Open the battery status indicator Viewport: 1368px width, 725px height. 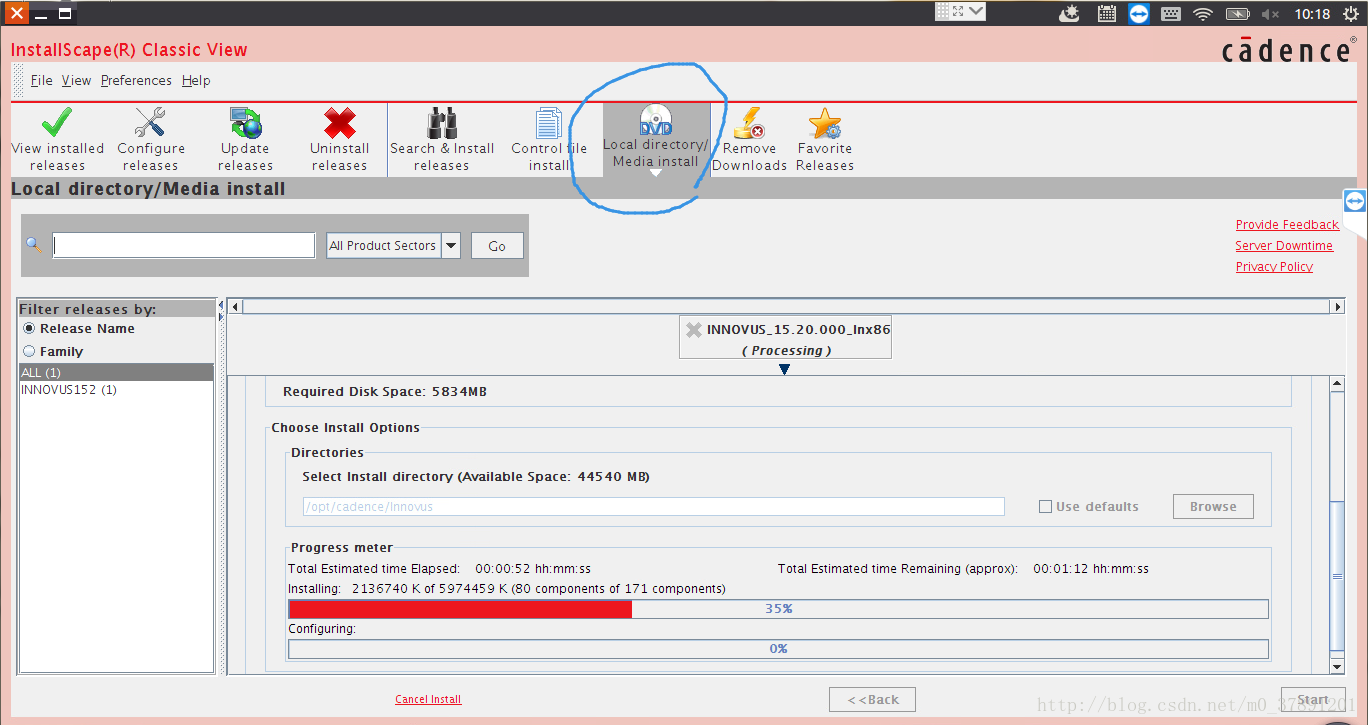coord(1237,14)
